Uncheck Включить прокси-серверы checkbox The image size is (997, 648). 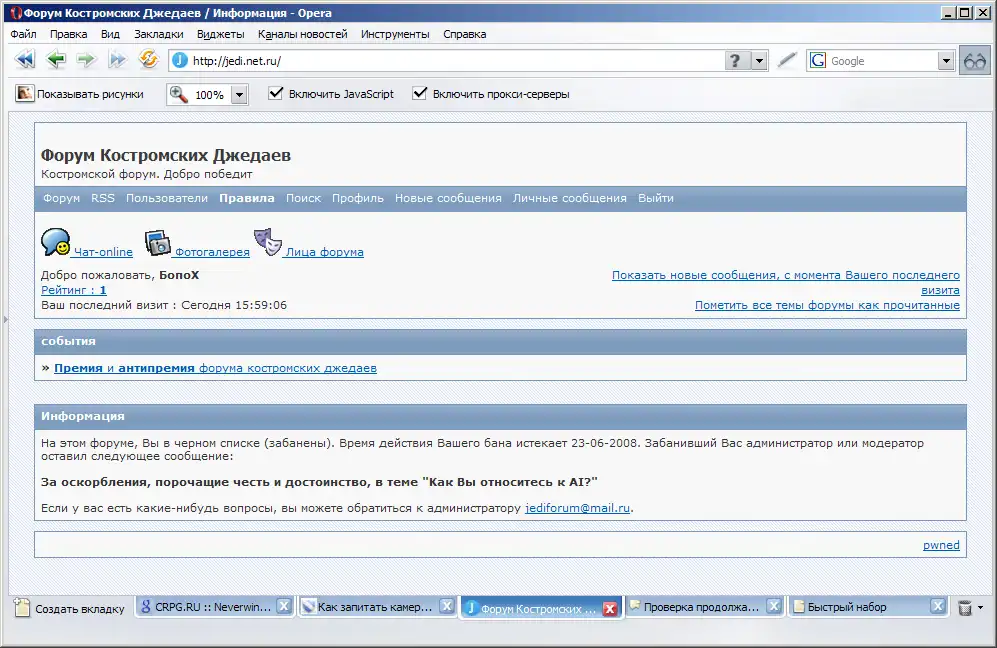click(420, 94)
